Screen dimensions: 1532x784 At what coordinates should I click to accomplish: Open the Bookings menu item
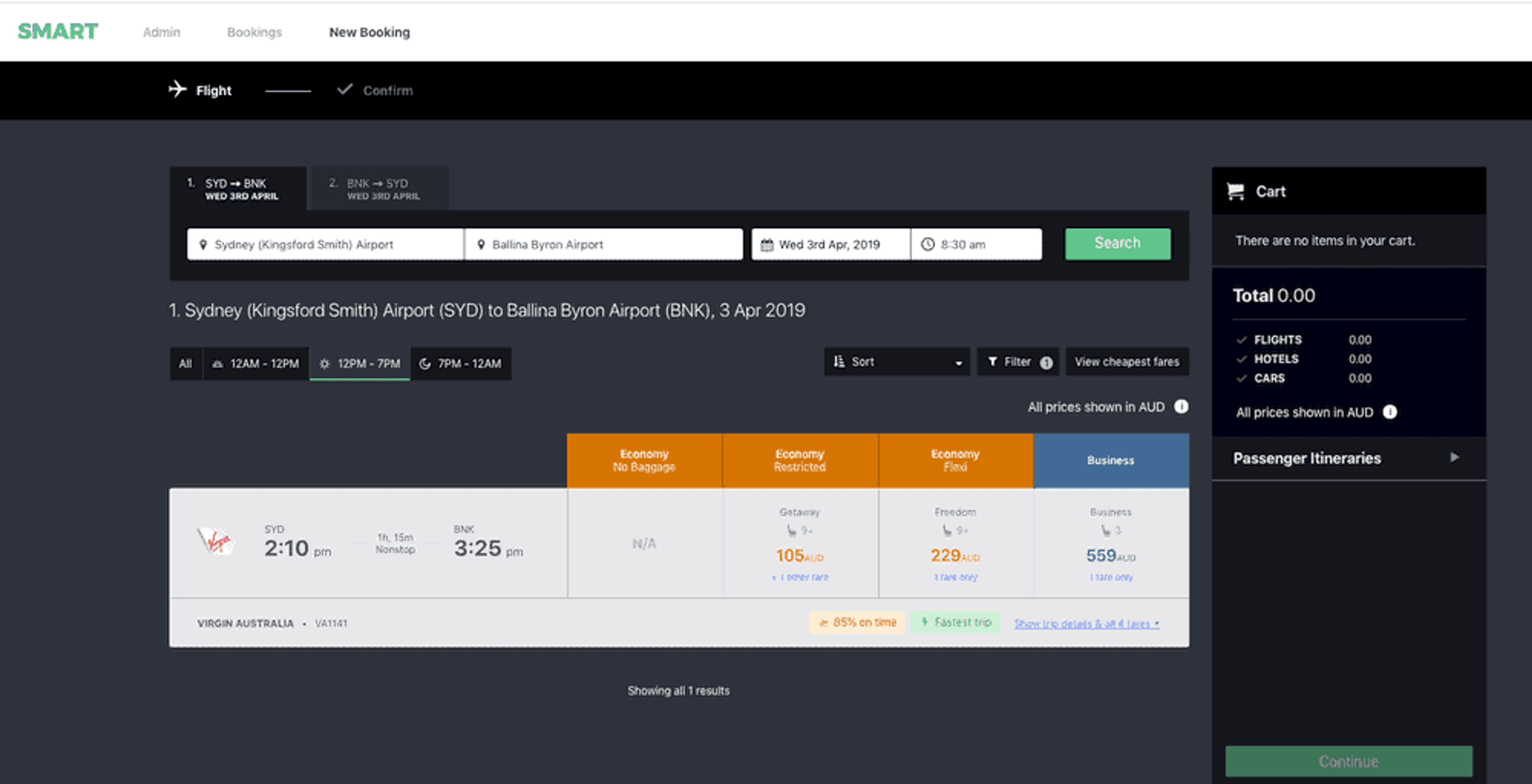coord(254,32)
